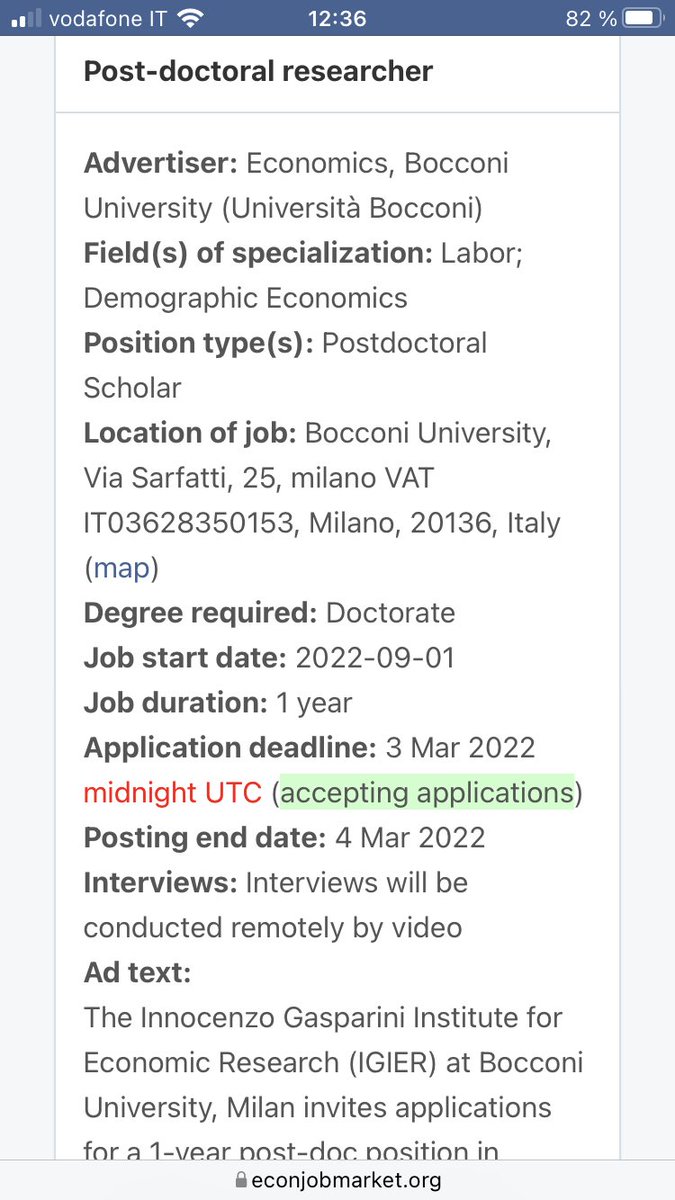Tap the 12:36 clock in status bar
The width and height of the screenshot is (675, 1200).
coord(338,18)
